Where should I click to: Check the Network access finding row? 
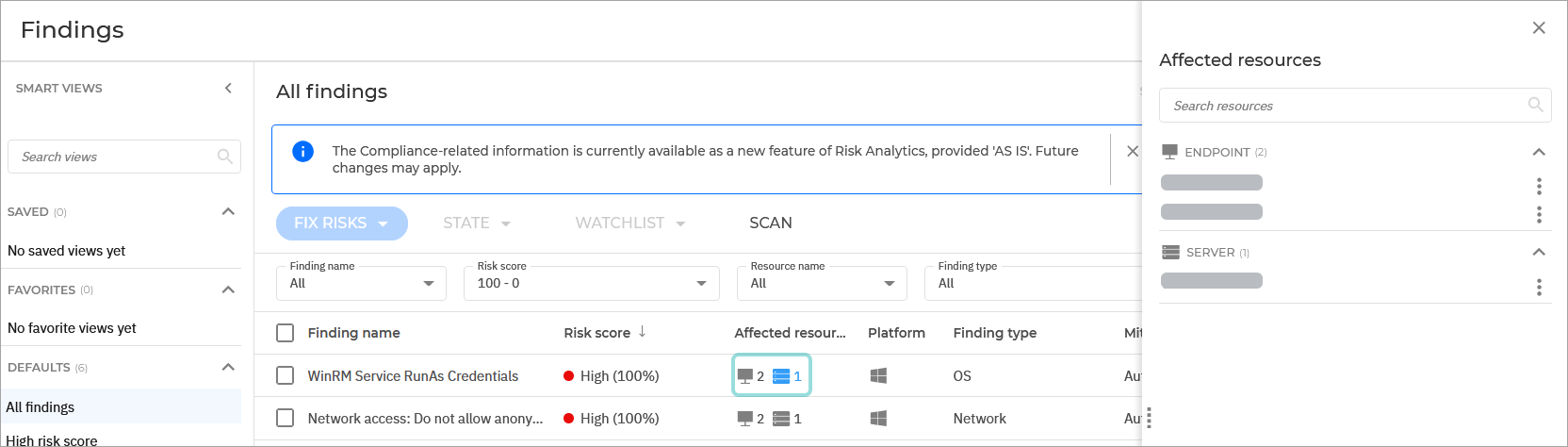click(285, 418)
